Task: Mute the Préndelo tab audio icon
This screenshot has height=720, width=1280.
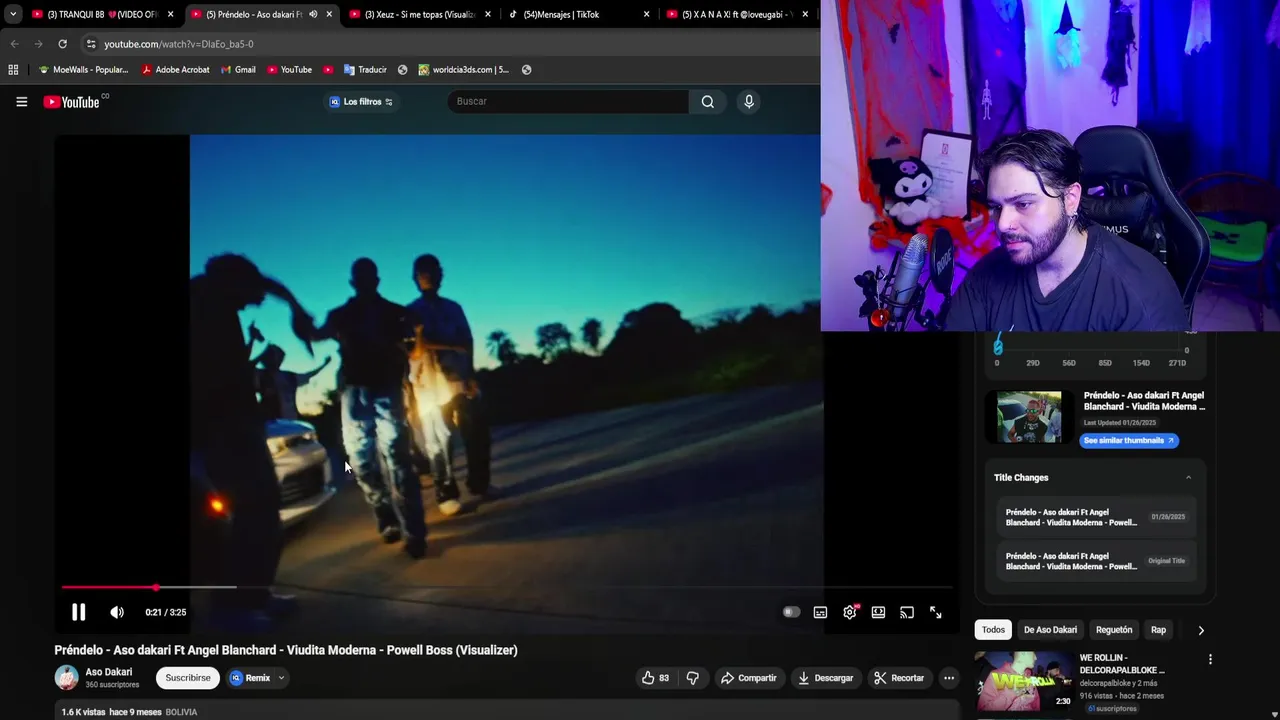Action: coord(313,14)
